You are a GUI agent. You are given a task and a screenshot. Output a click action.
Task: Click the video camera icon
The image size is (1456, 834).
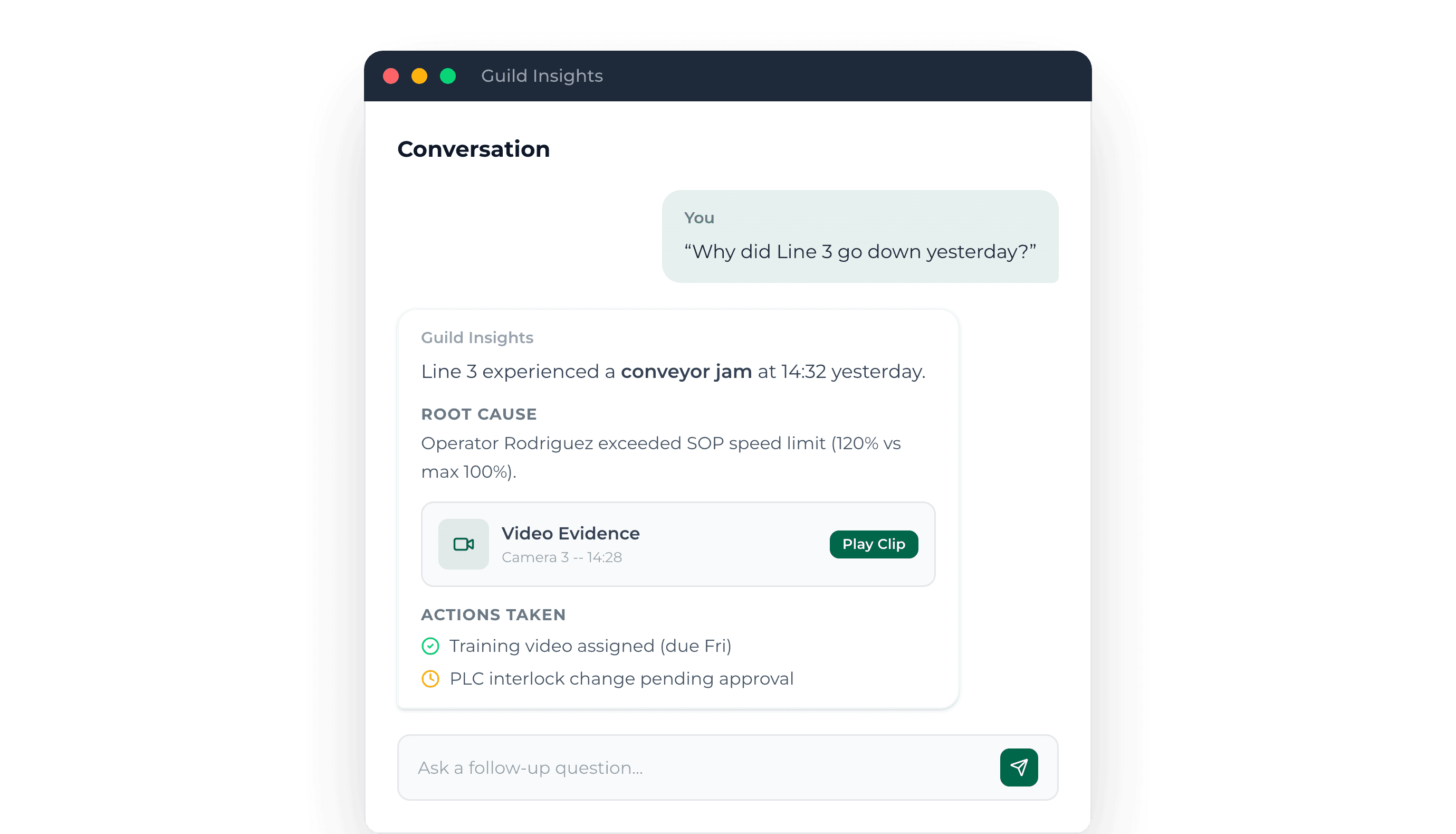pyautogui.click(x=463, y=544)
